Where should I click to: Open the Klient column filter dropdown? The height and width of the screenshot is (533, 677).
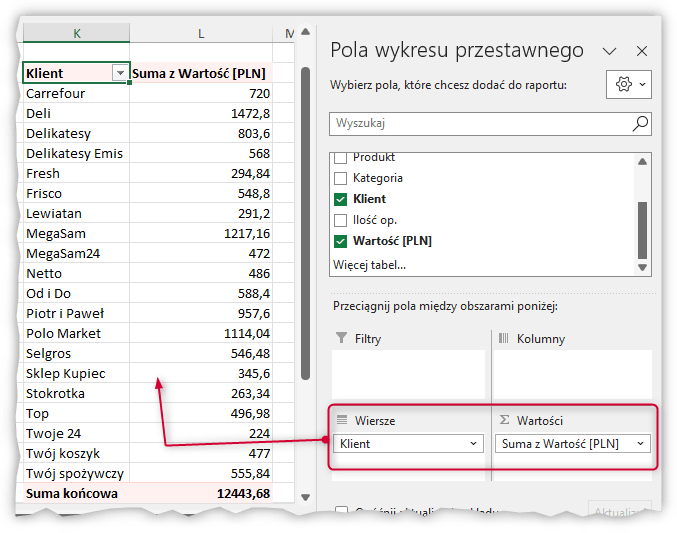[120, 73]
